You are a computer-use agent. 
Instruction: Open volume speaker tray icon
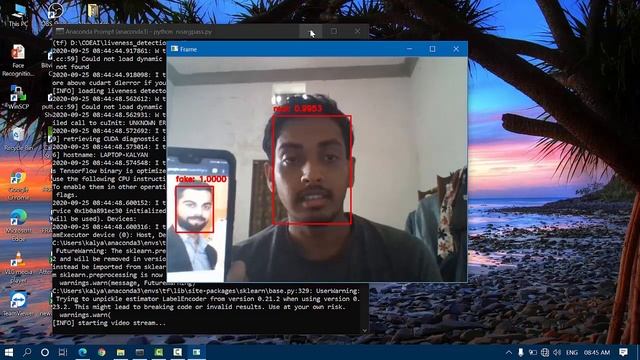[x=557, y=352]
